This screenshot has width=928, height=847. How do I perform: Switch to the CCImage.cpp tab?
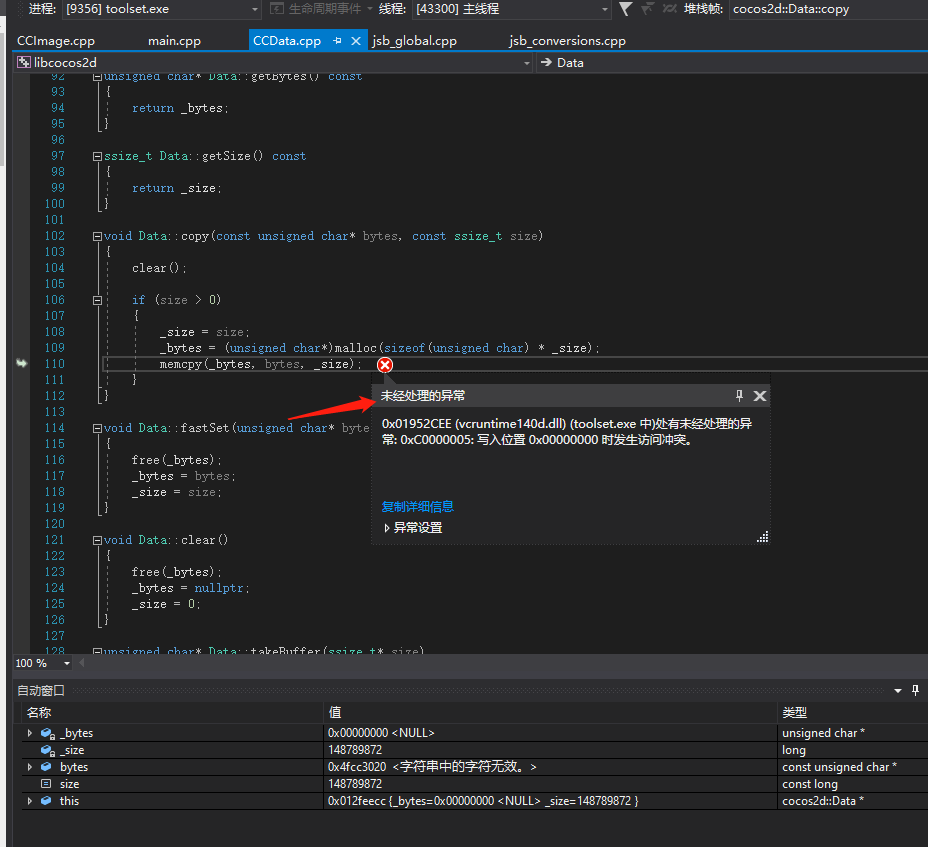click(x=55, y=41)
